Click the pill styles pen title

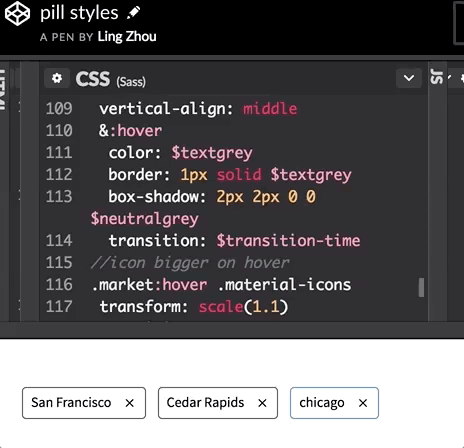[79, 13]
